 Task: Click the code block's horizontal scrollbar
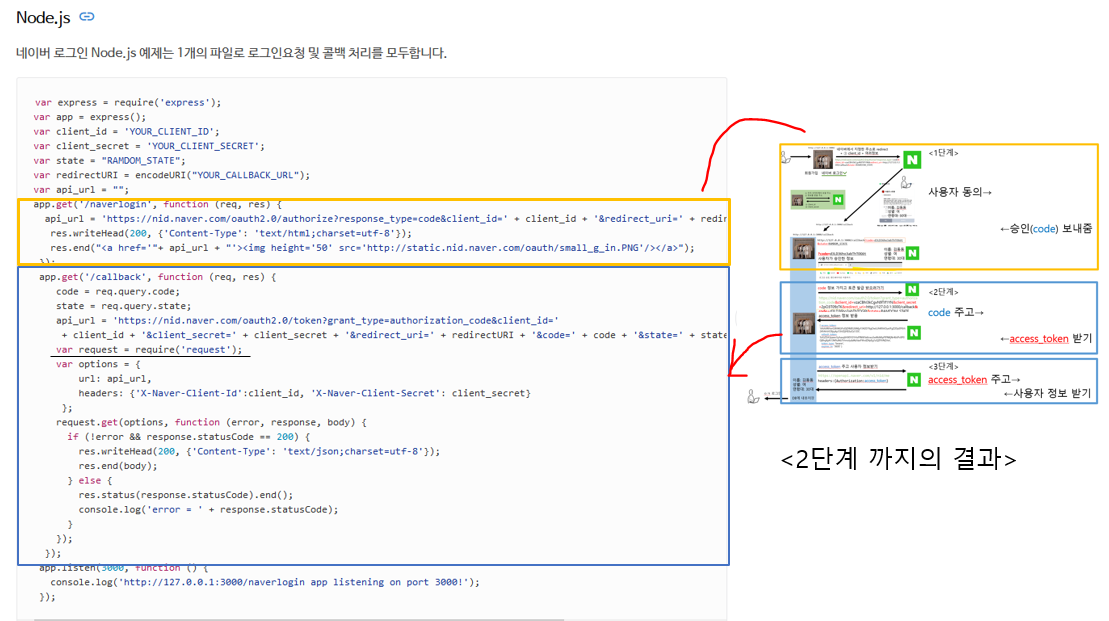299,619
